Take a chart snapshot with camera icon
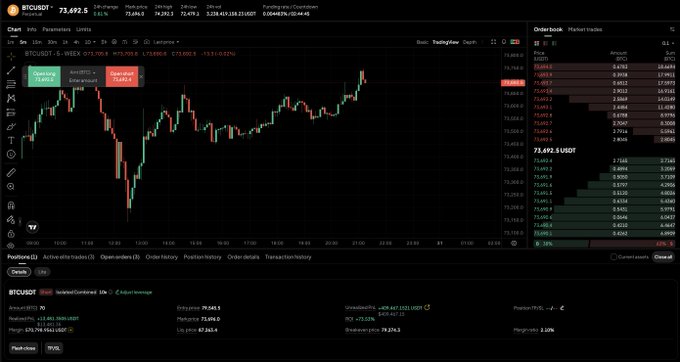 point(147,42)
